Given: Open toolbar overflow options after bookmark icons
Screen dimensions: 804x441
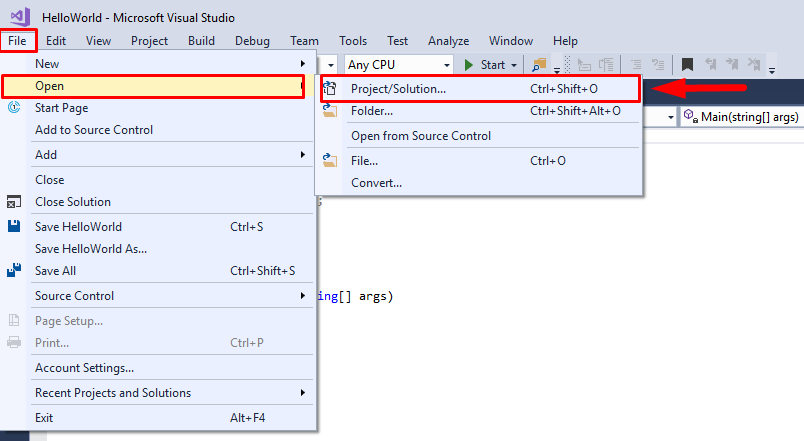Looking at the screenshot, I should point(772,70).
